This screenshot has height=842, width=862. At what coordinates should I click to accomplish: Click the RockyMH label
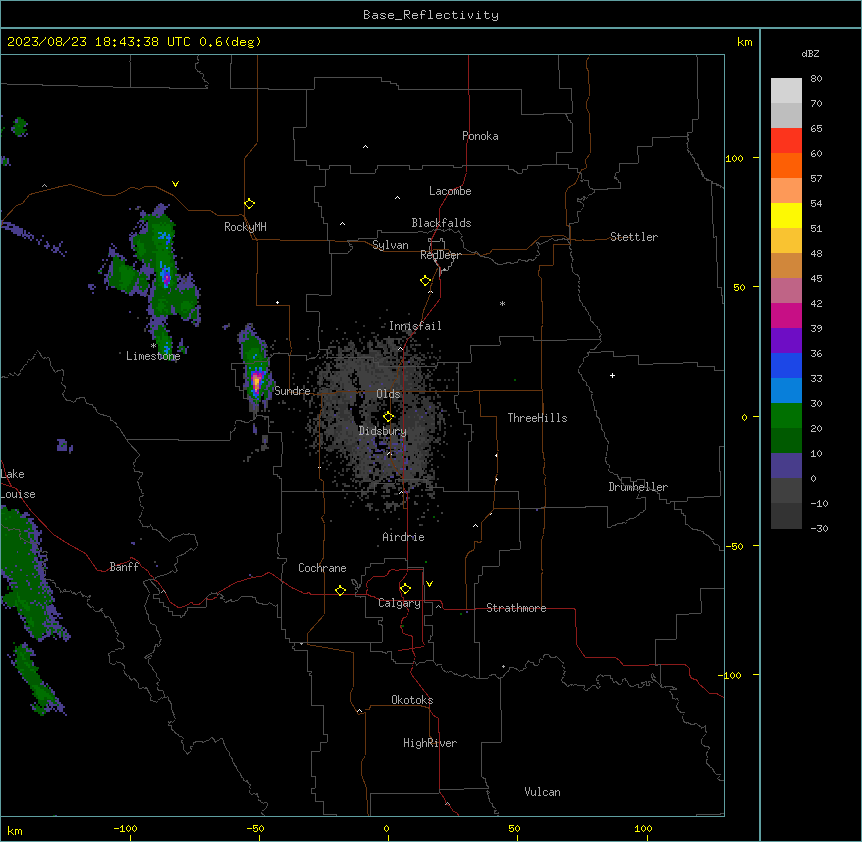pos(245,227)
